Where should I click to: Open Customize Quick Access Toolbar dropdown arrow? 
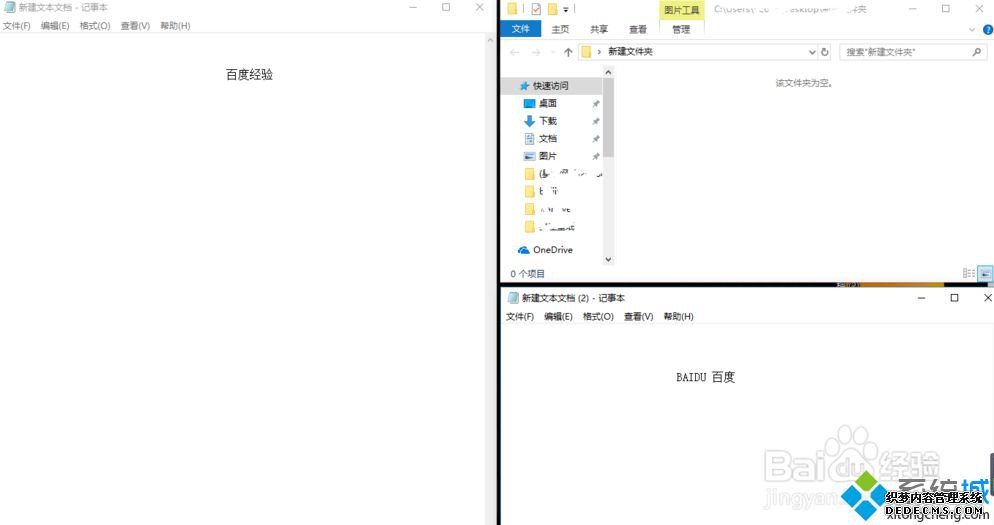(x=565, y=10)
